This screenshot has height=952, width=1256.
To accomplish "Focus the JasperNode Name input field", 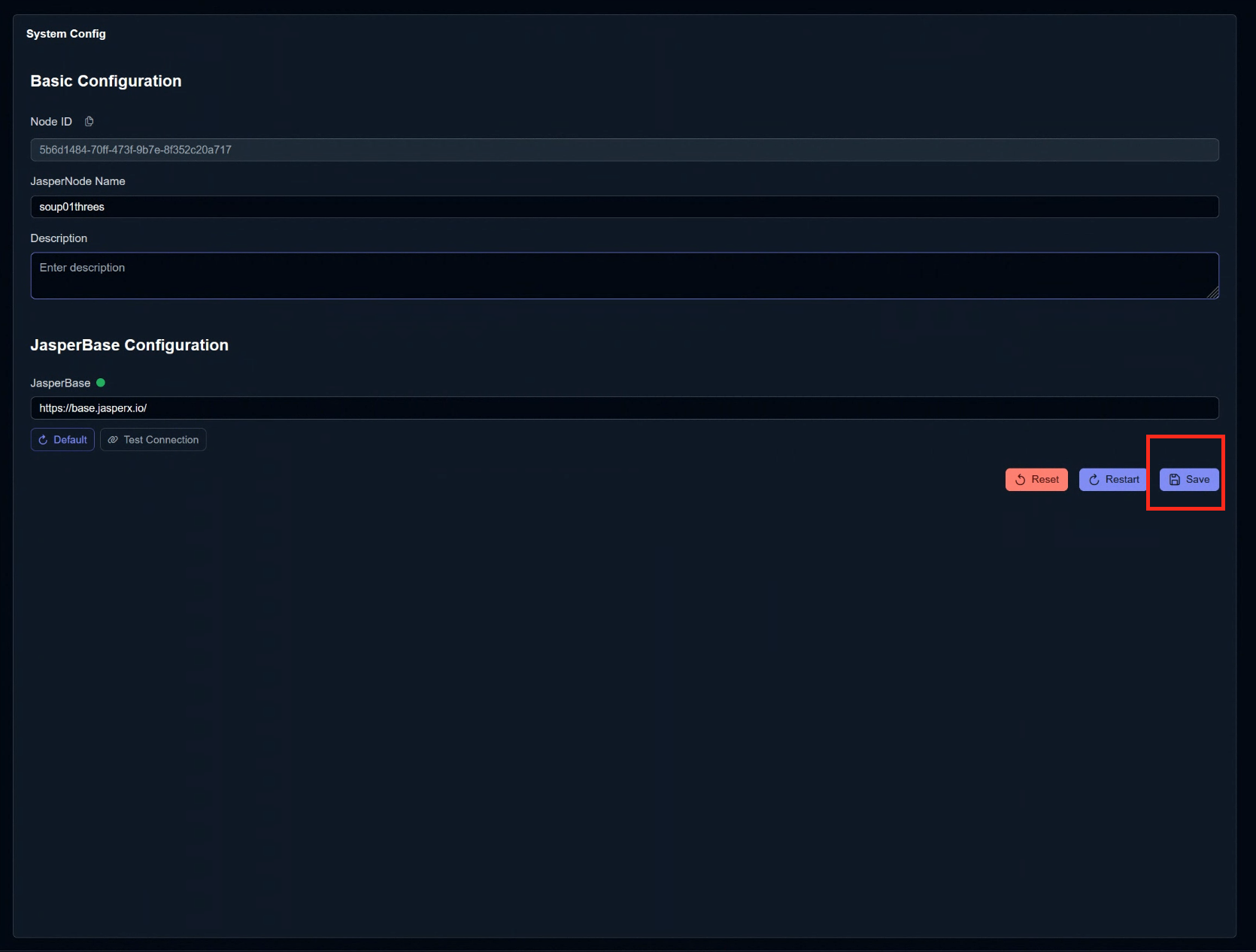I will (624, 207).
